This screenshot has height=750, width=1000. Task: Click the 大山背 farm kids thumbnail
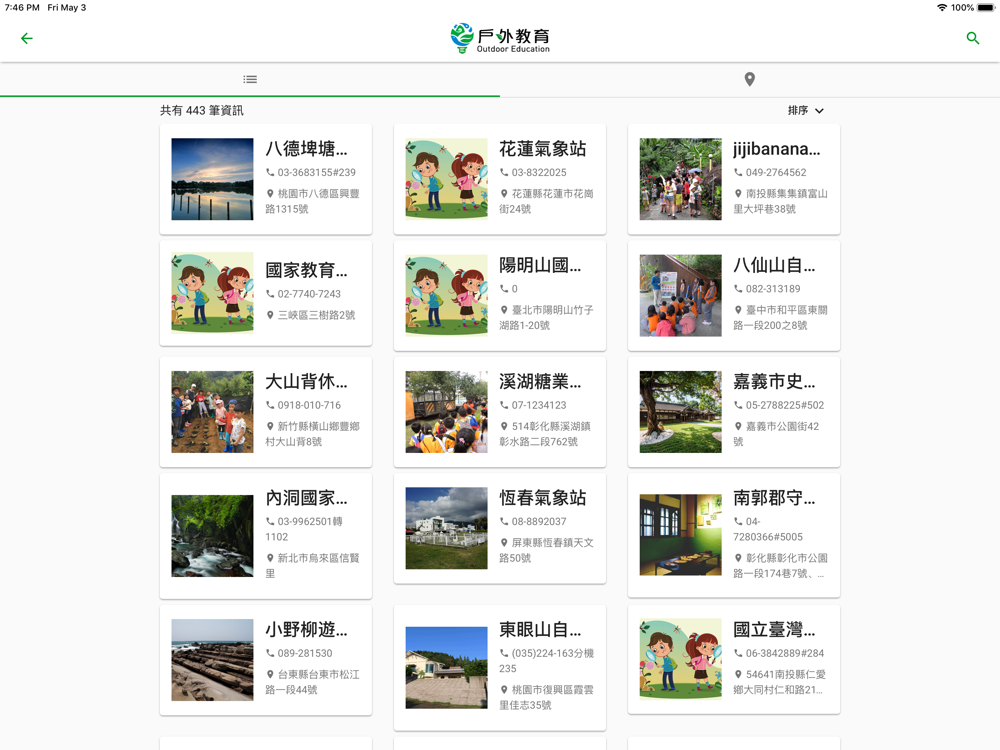click(212, 412)
